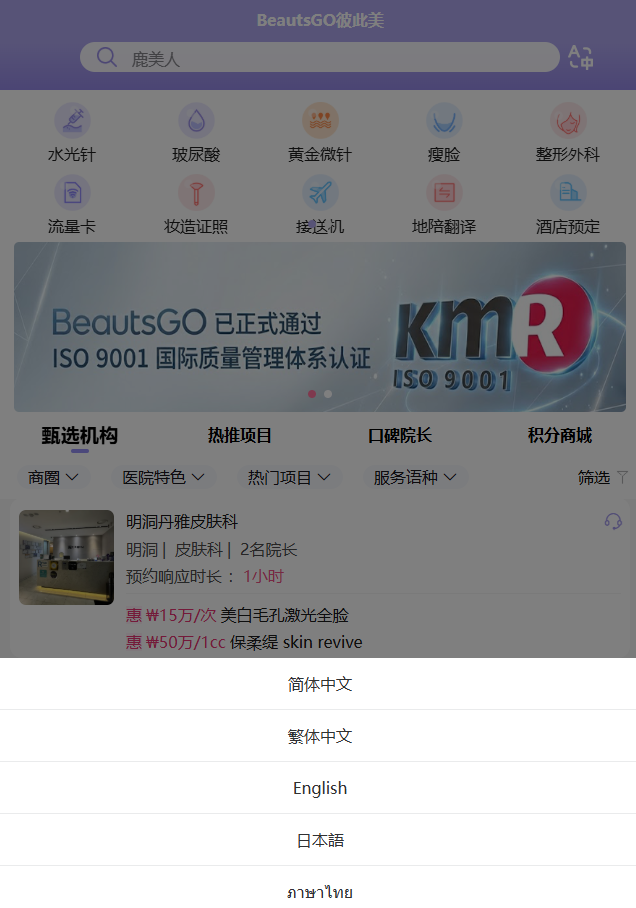Screen dimensions: 636x908
Task: Contact support via headset icon
Action: (x=613, y=521)
